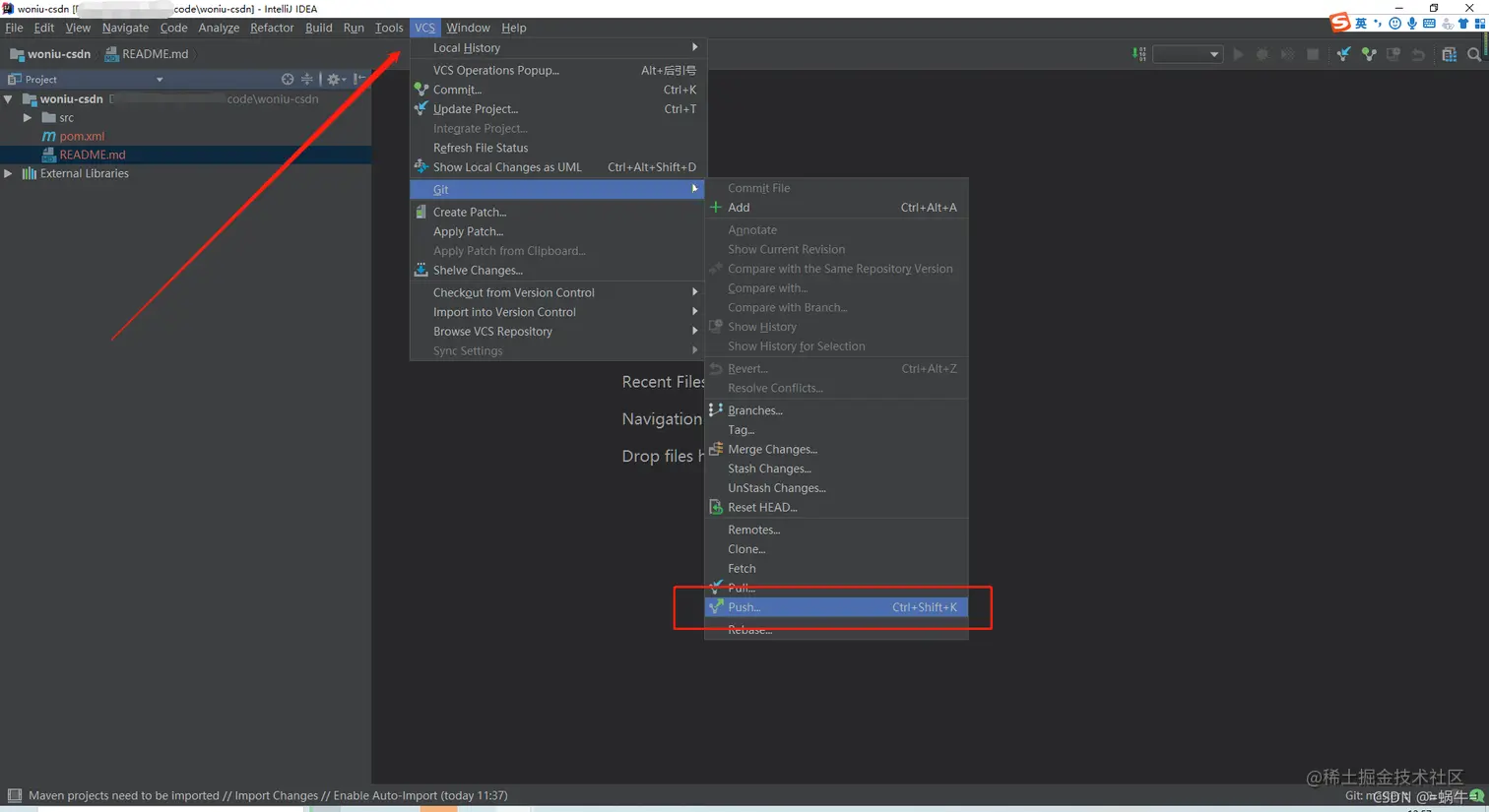Choose Shelve Changes… menu entry
This screenshot has height=812, width=1489.
pos(556,270)
